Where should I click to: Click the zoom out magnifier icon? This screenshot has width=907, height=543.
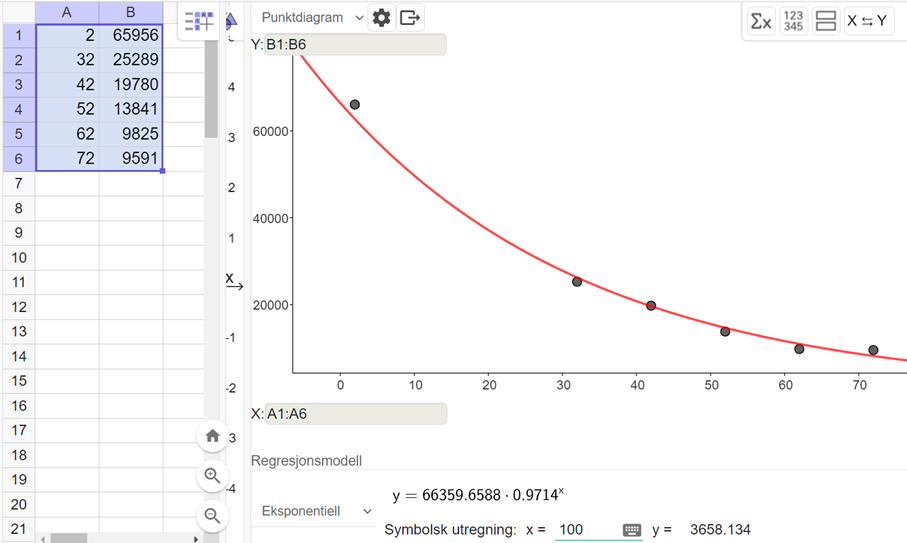[x=212, y=516]
